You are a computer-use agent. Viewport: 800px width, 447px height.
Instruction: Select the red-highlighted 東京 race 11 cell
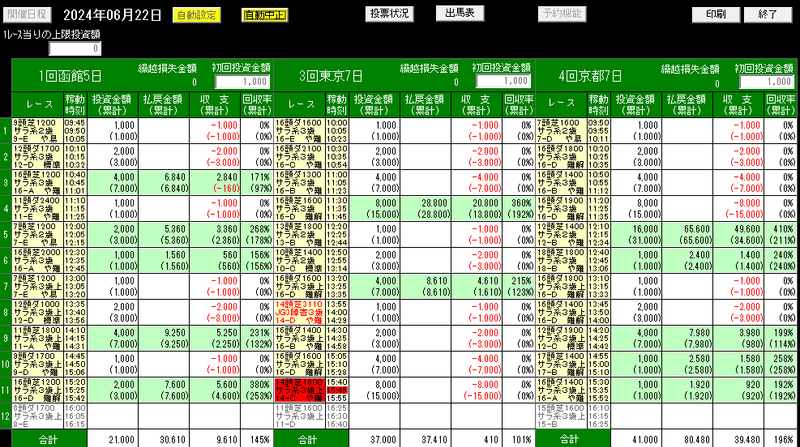[x=299, y=390]
